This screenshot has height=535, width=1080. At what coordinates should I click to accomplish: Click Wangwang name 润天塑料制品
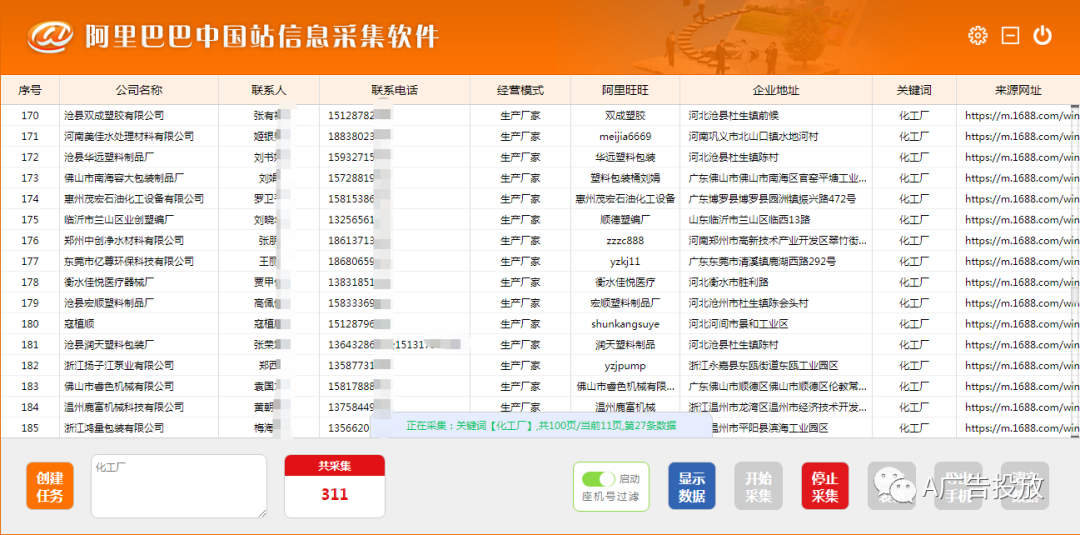625,344
